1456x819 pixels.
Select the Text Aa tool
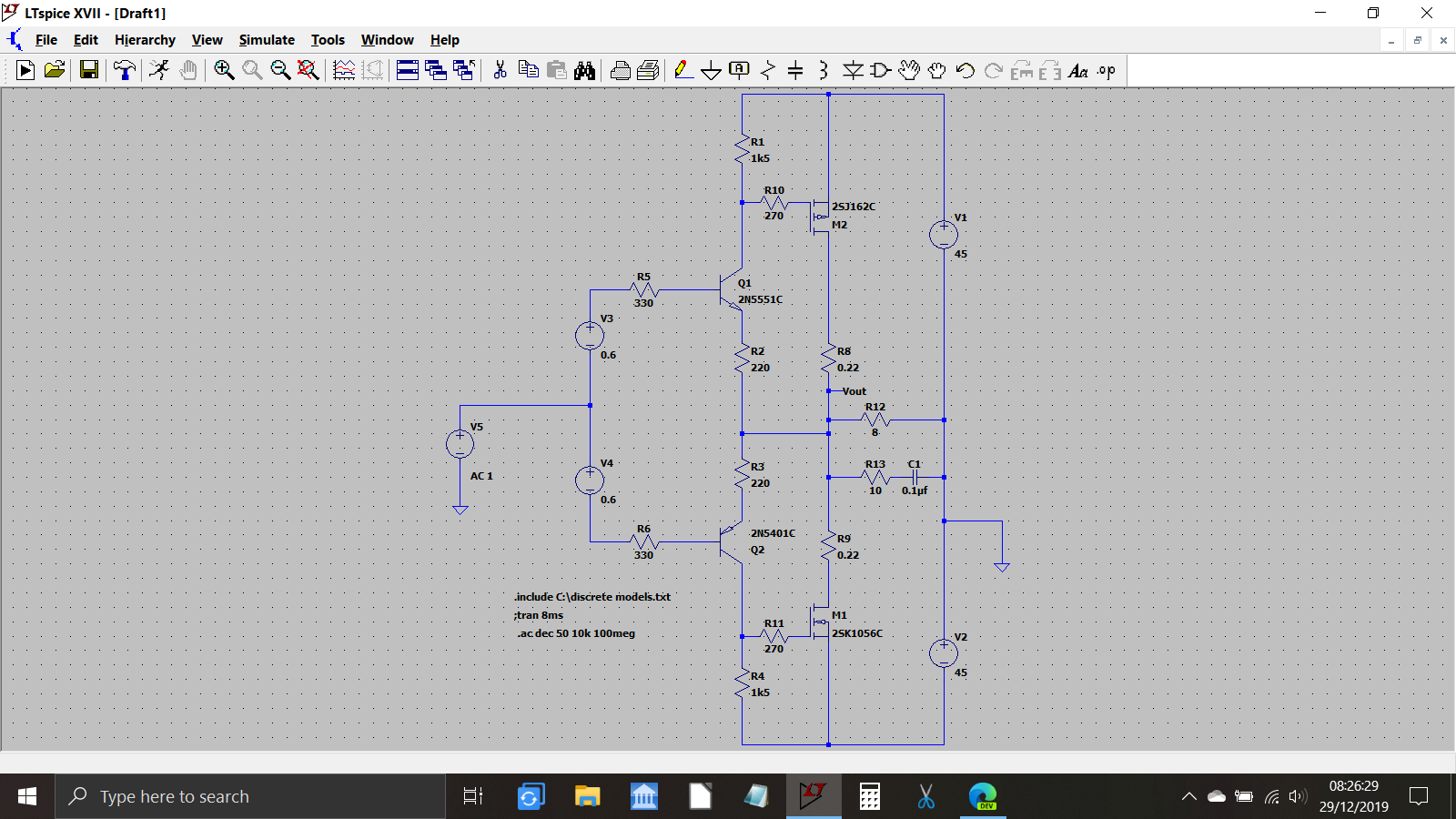[1078, 70]
